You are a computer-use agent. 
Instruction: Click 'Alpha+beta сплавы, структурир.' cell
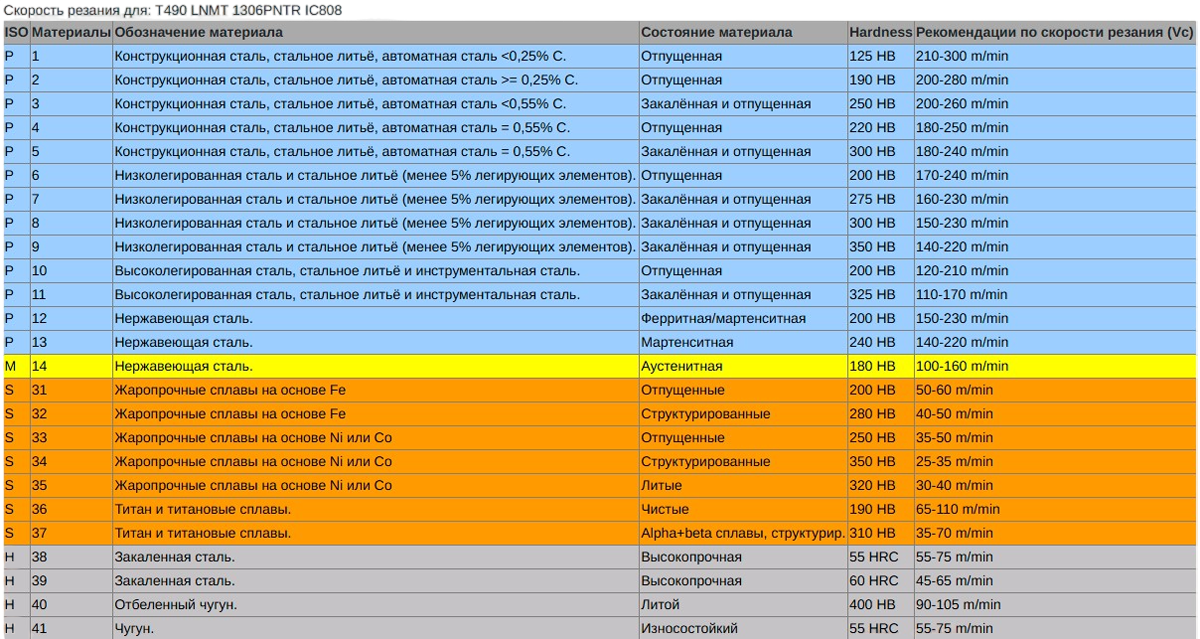point(742,534)
